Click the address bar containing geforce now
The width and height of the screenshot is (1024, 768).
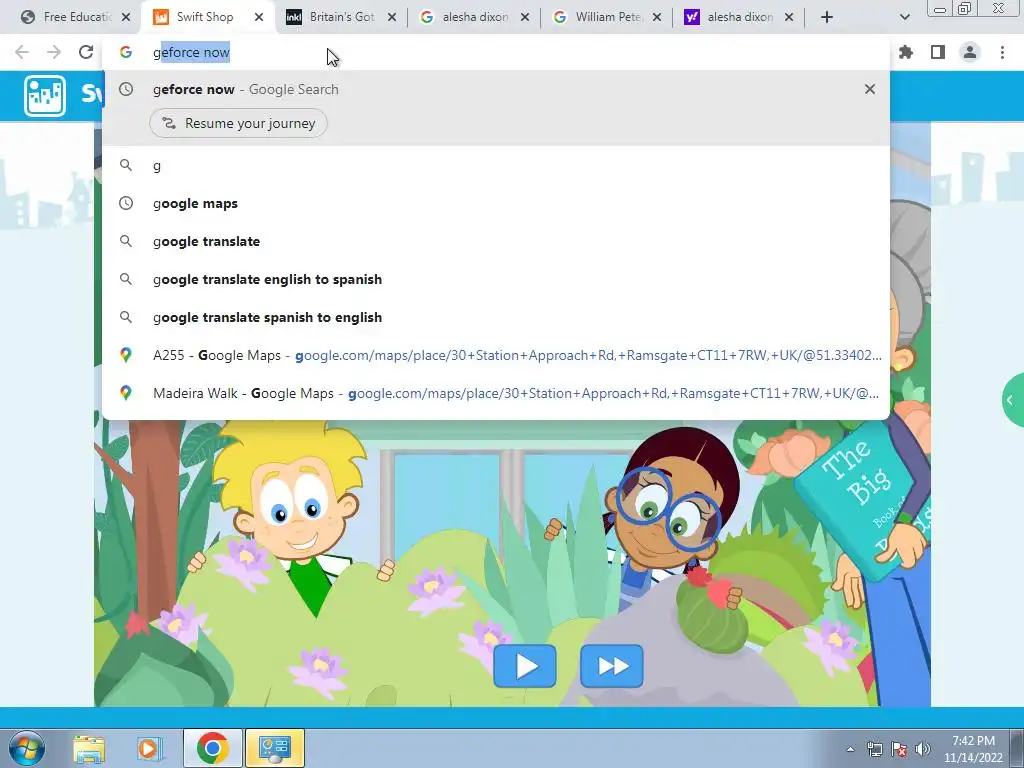pyautogui.click(x=496, y=52)
